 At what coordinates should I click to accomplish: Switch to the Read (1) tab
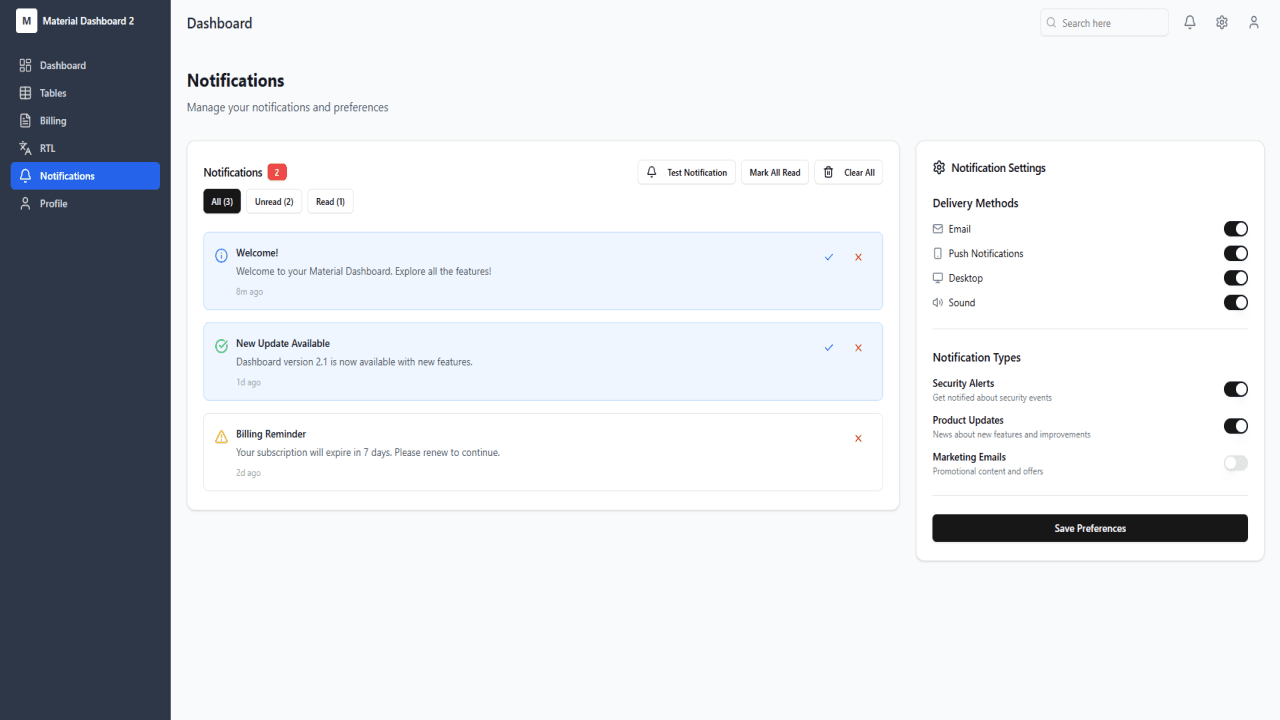coord(330,201)
